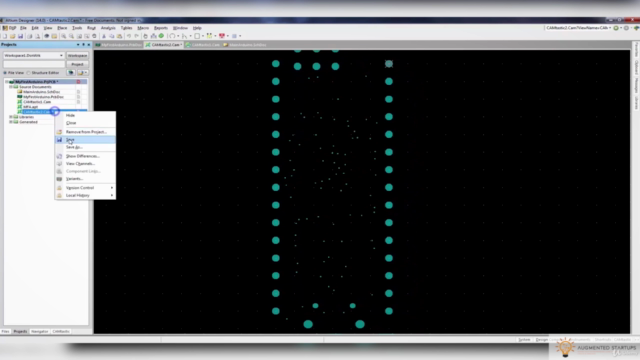640x360 pixels.
Task: Select CAMtastic1.Cam in the project tree
Action: (37, 102)
